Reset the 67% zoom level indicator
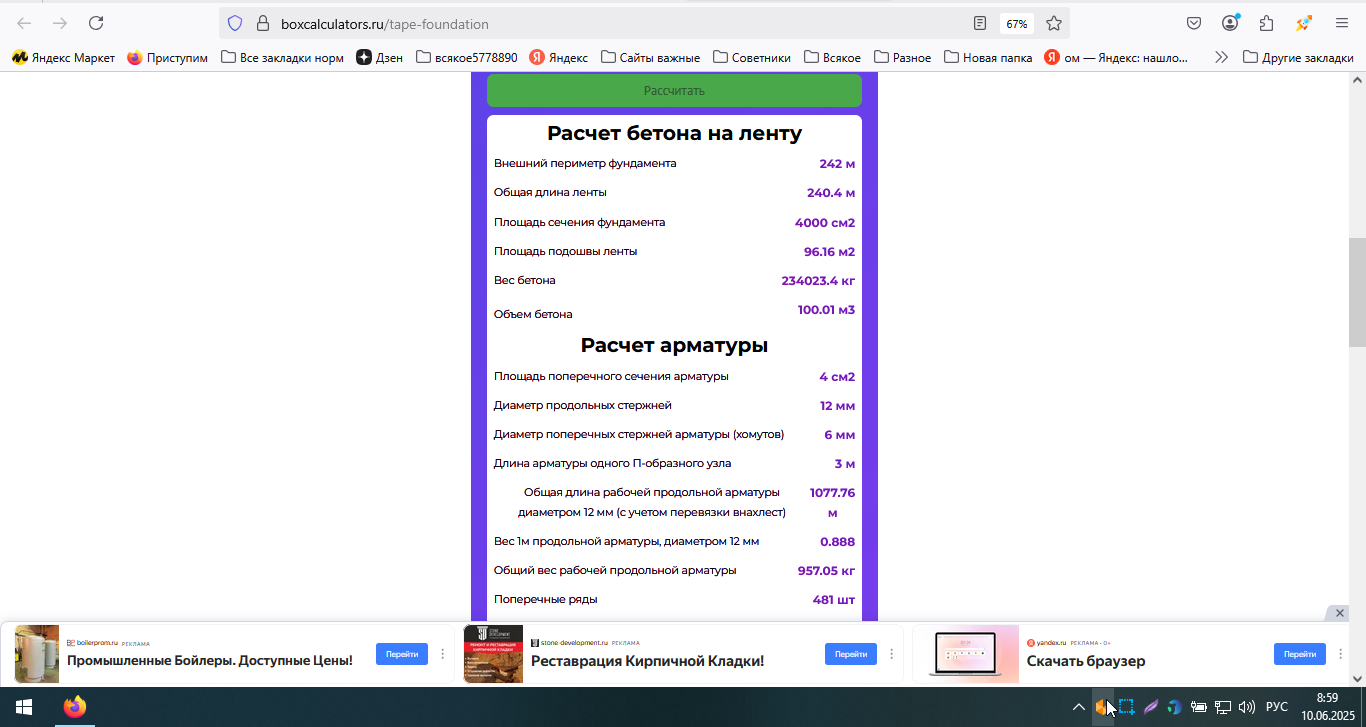The width and height of the screenshot is (1366, 727). (1017, 23)
